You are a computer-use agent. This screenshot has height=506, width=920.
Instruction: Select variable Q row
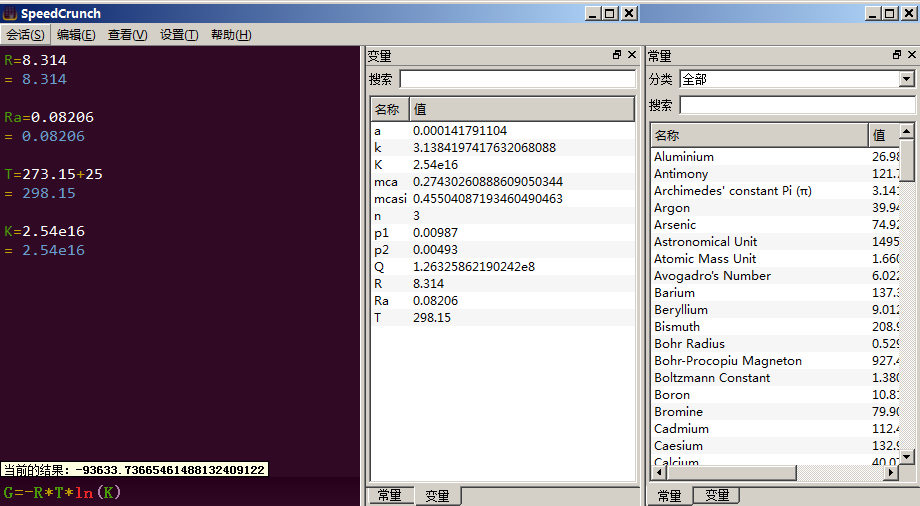[x=502, y=267]
